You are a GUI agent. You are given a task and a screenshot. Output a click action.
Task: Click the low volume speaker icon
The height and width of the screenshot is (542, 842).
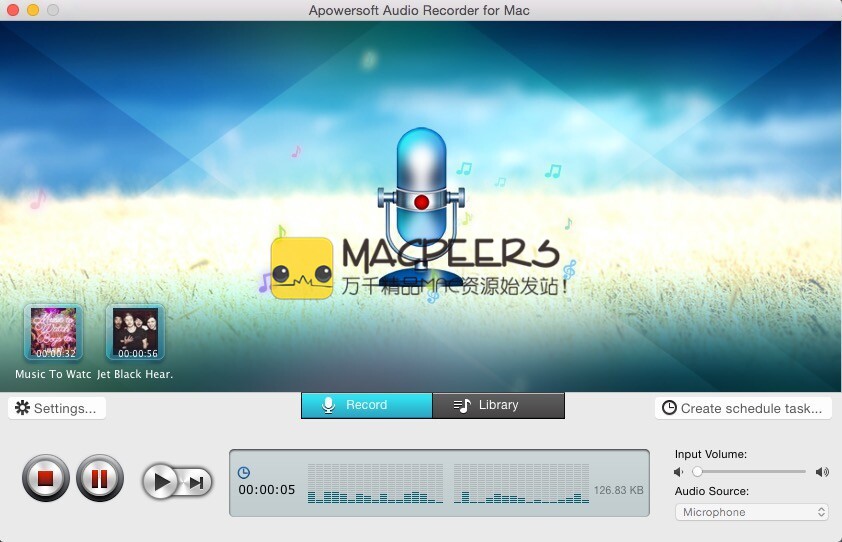click(679, 472)
